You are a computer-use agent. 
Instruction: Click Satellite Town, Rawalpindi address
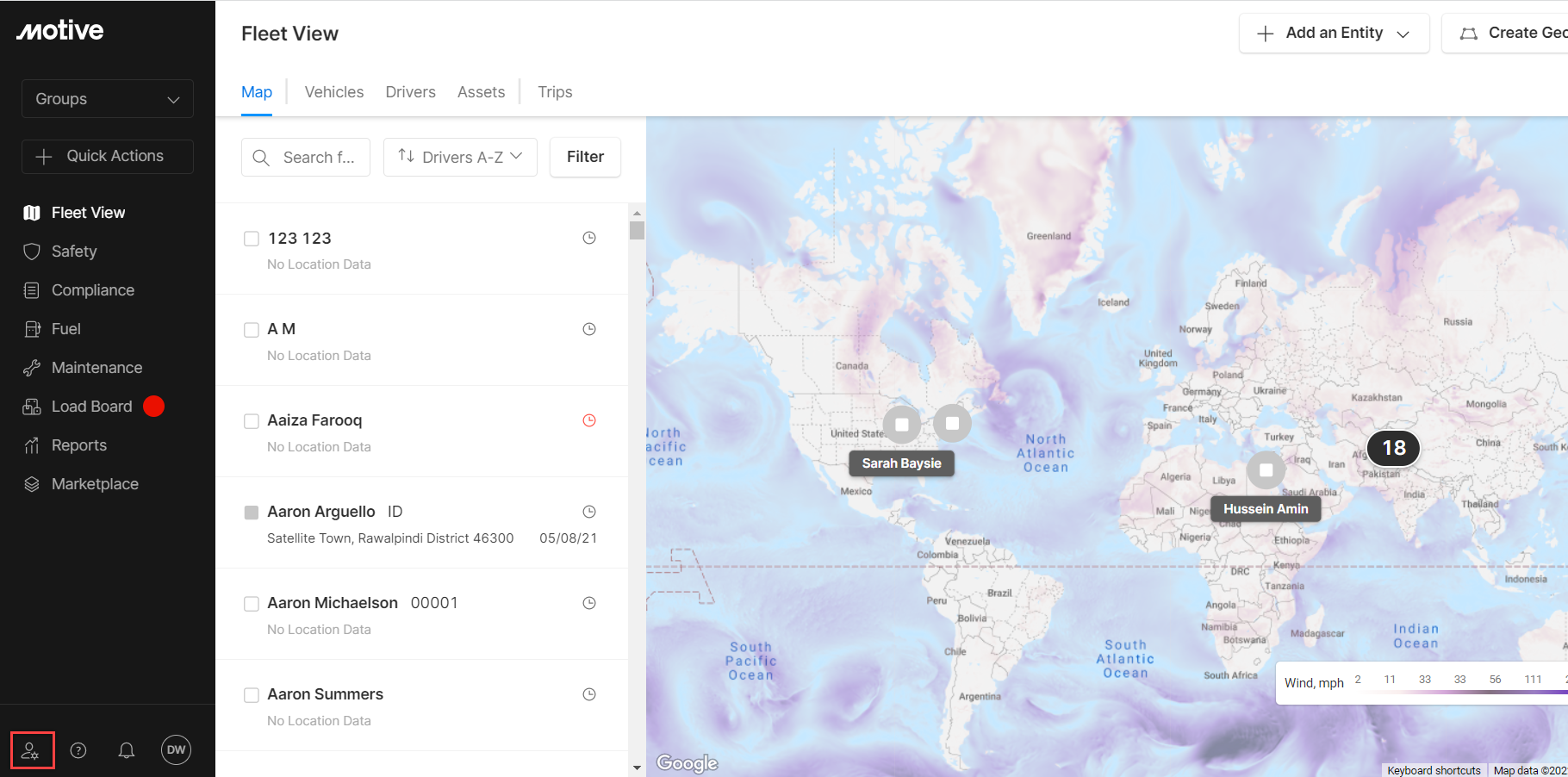(x=390, y=538)
